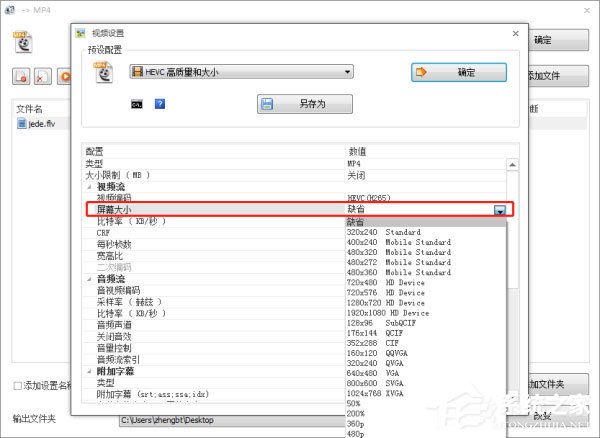This screenshot has width=600, height=438.
Task: Select the 视频编码 row
Action: pos(293,198)
